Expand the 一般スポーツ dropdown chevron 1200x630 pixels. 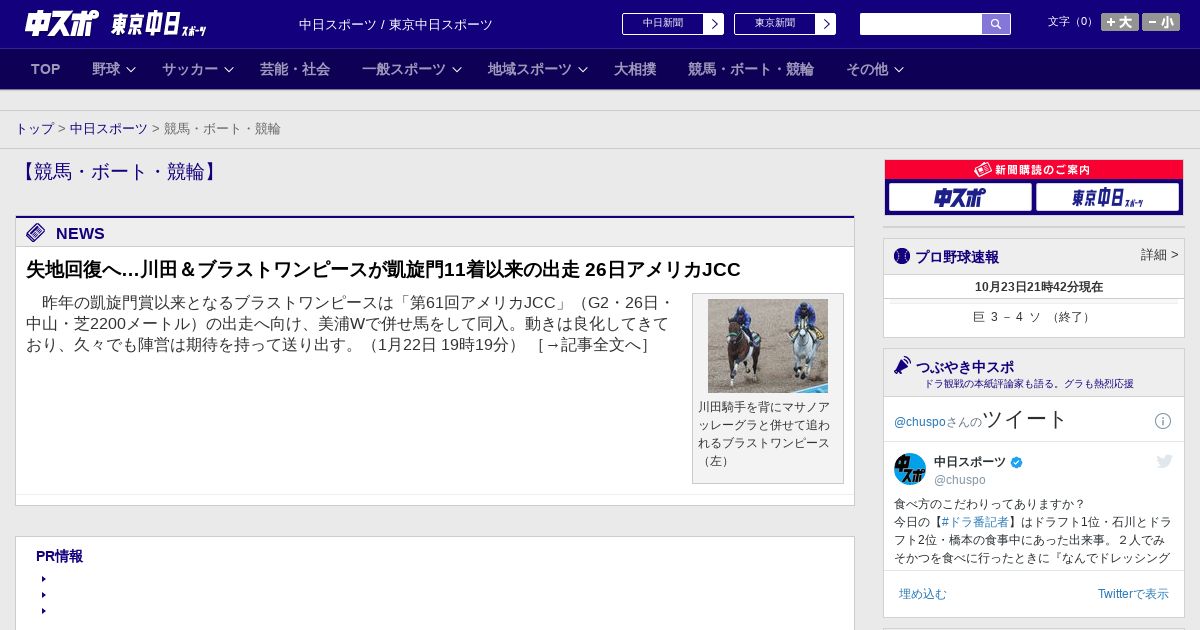457,70
